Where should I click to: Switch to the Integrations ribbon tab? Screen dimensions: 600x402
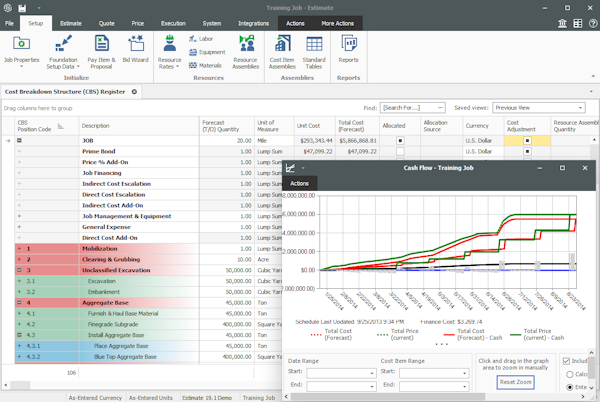[253, 23]
